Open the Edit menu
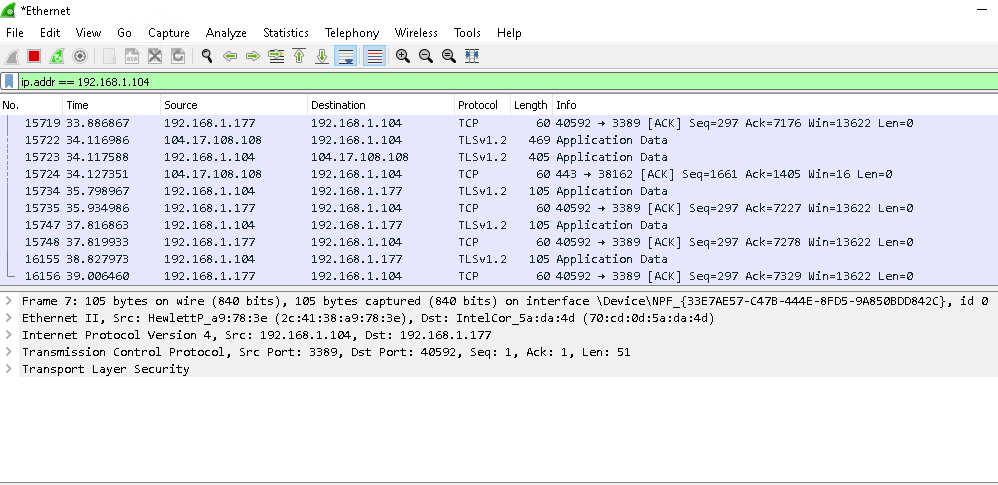The width and height of the screenshot is (998, 485). pyautogui.click(x=50, y=33)
